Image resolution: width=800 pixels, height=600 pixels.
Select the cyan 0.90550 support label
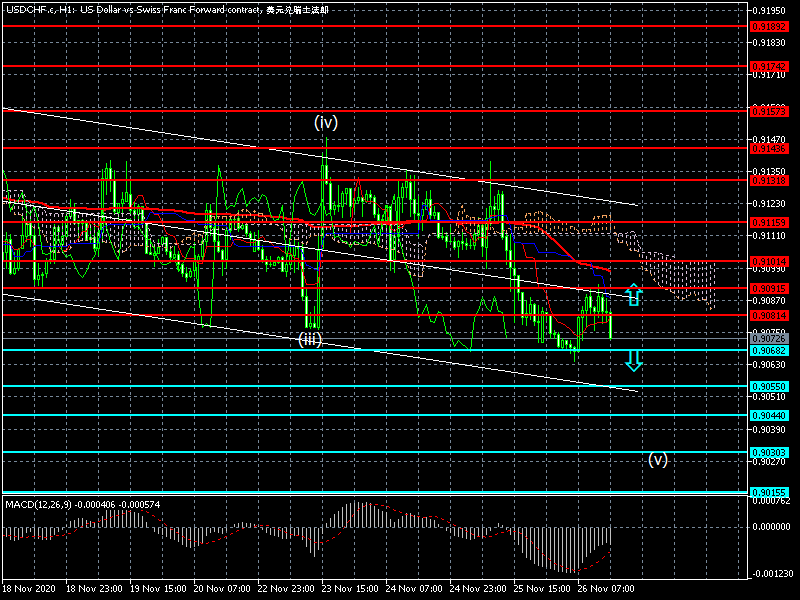[x=769, y=386]
